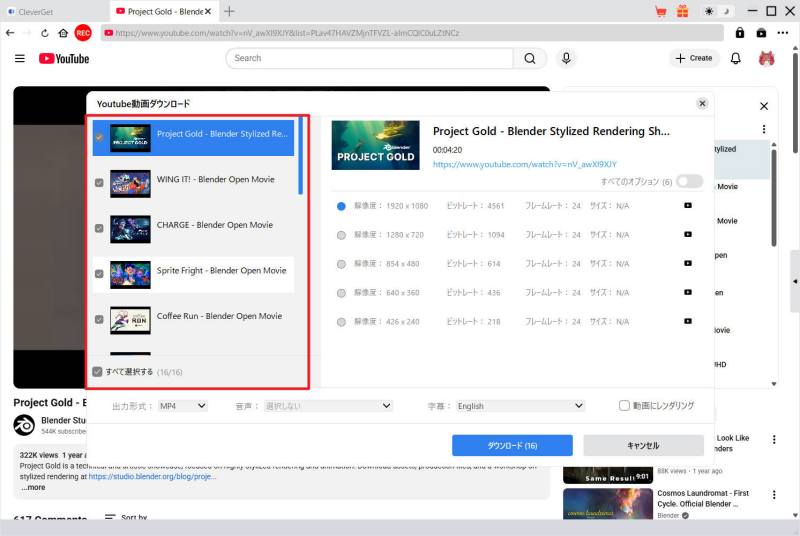800x536 pixels.
Task: Click the blue download (16) button
Action: click(x=512, y=445)
